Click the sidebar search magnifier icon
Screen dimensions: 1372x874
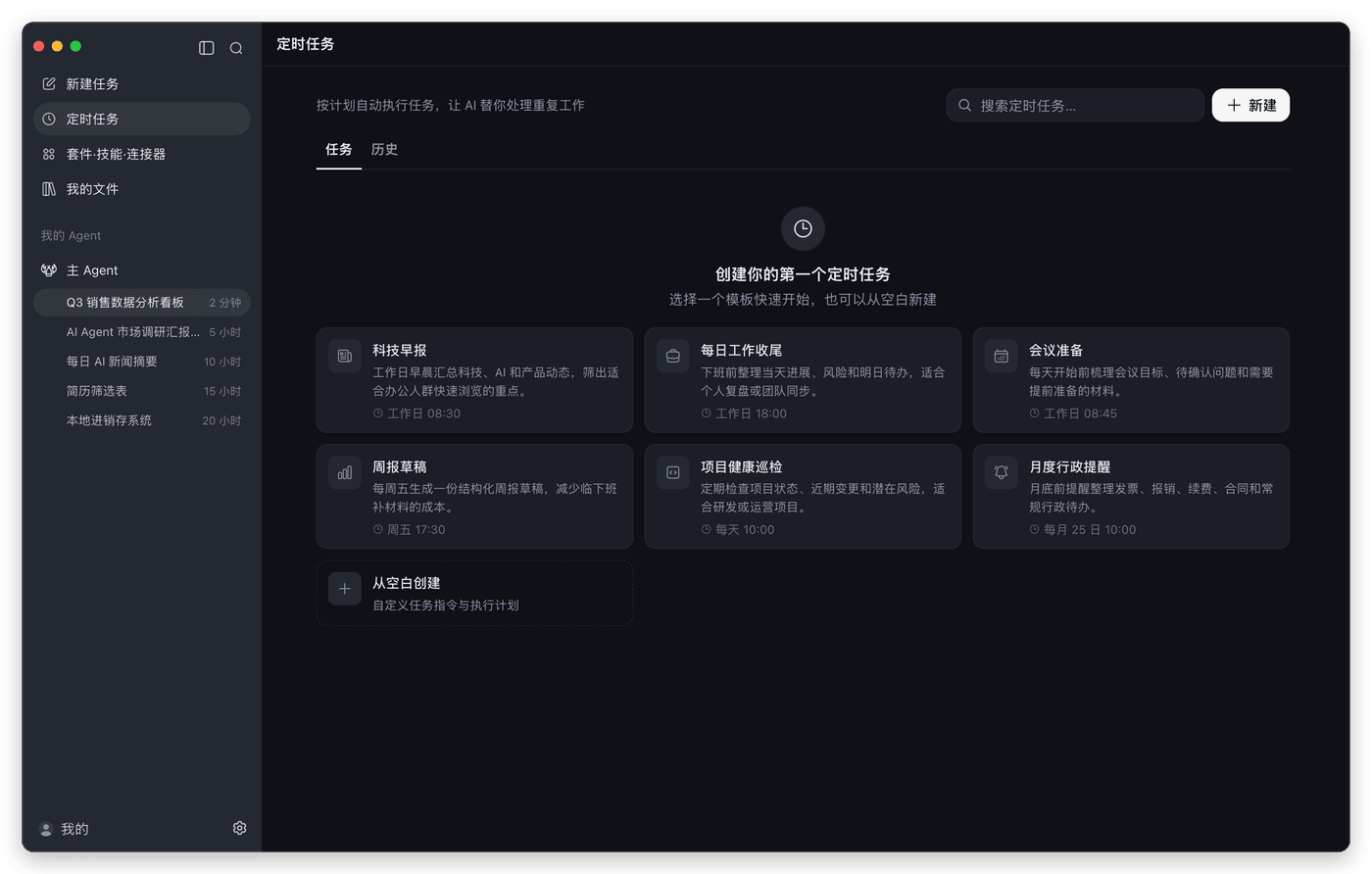(236, 48)
